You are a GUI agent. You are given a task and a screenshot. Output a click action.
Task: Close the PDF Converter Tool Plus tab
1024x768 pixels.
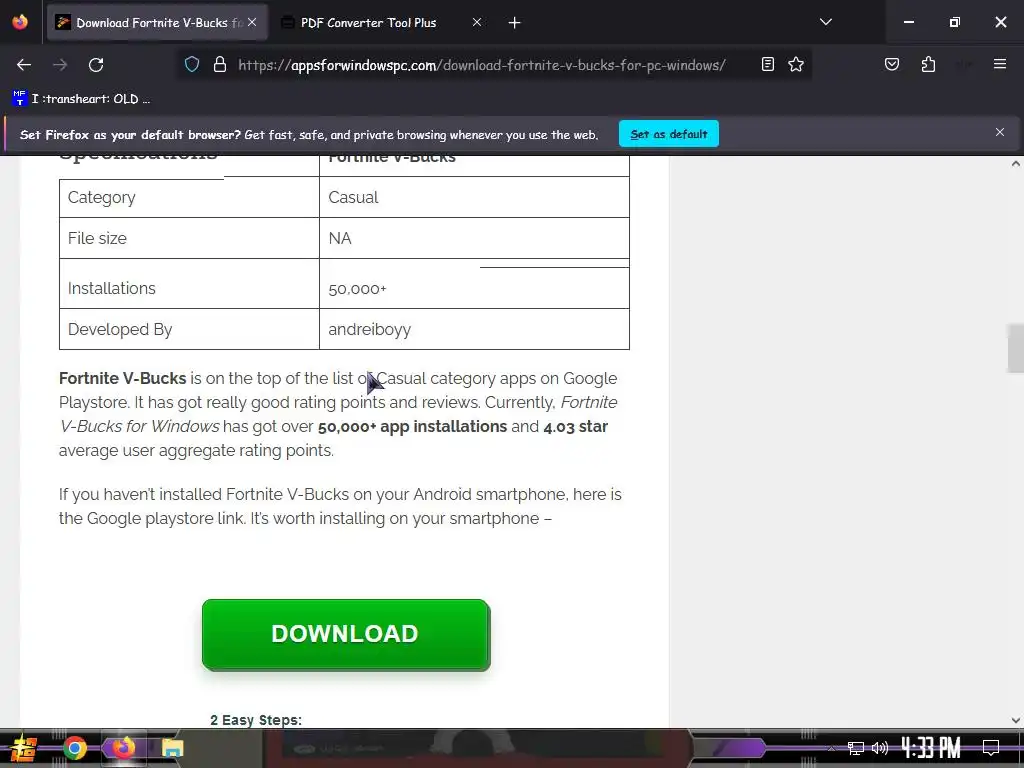477,22
